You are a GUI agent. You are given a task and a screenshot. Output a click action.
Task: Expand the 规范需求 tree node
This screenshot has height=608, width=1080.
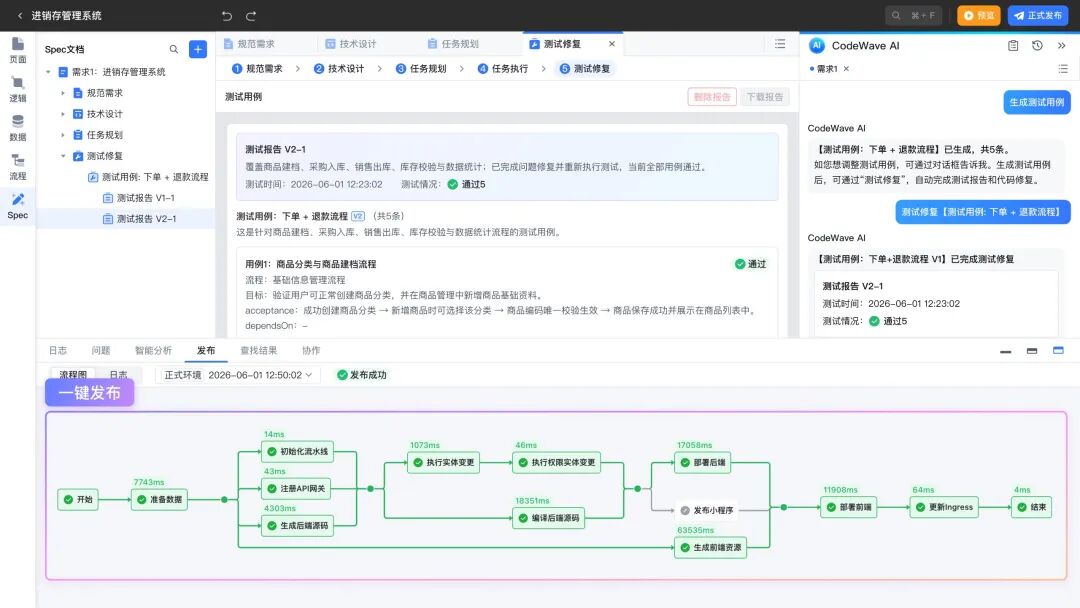(x=63, y=93)
